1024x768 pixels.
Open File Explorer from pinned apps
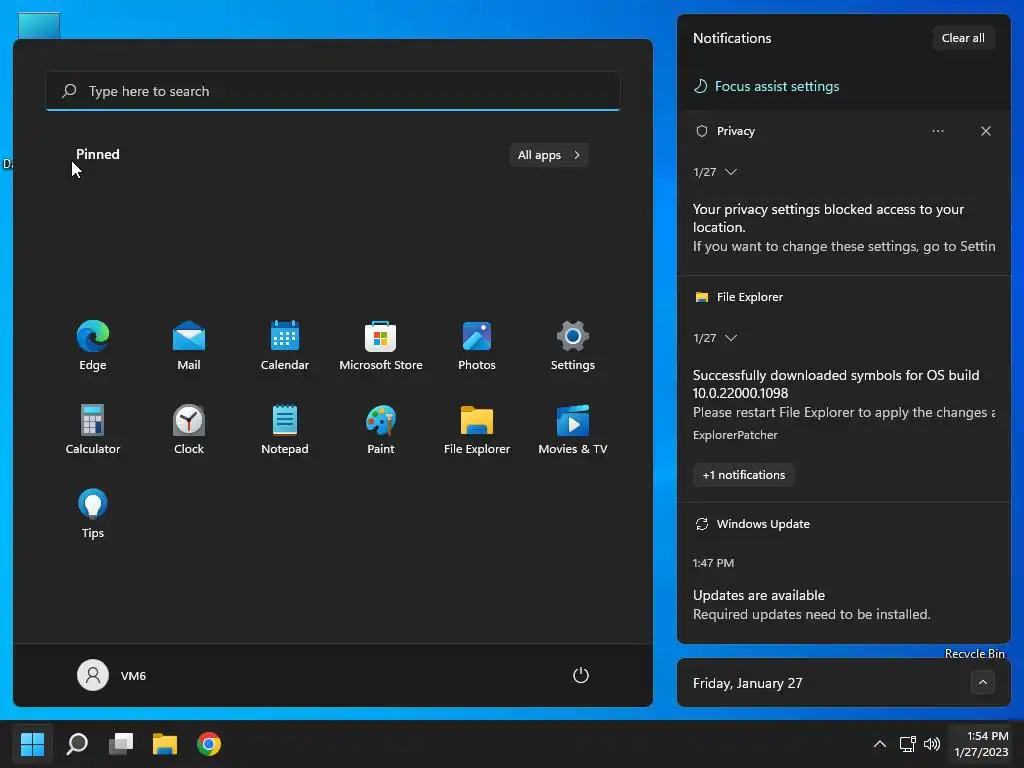(x=477, y=430)
